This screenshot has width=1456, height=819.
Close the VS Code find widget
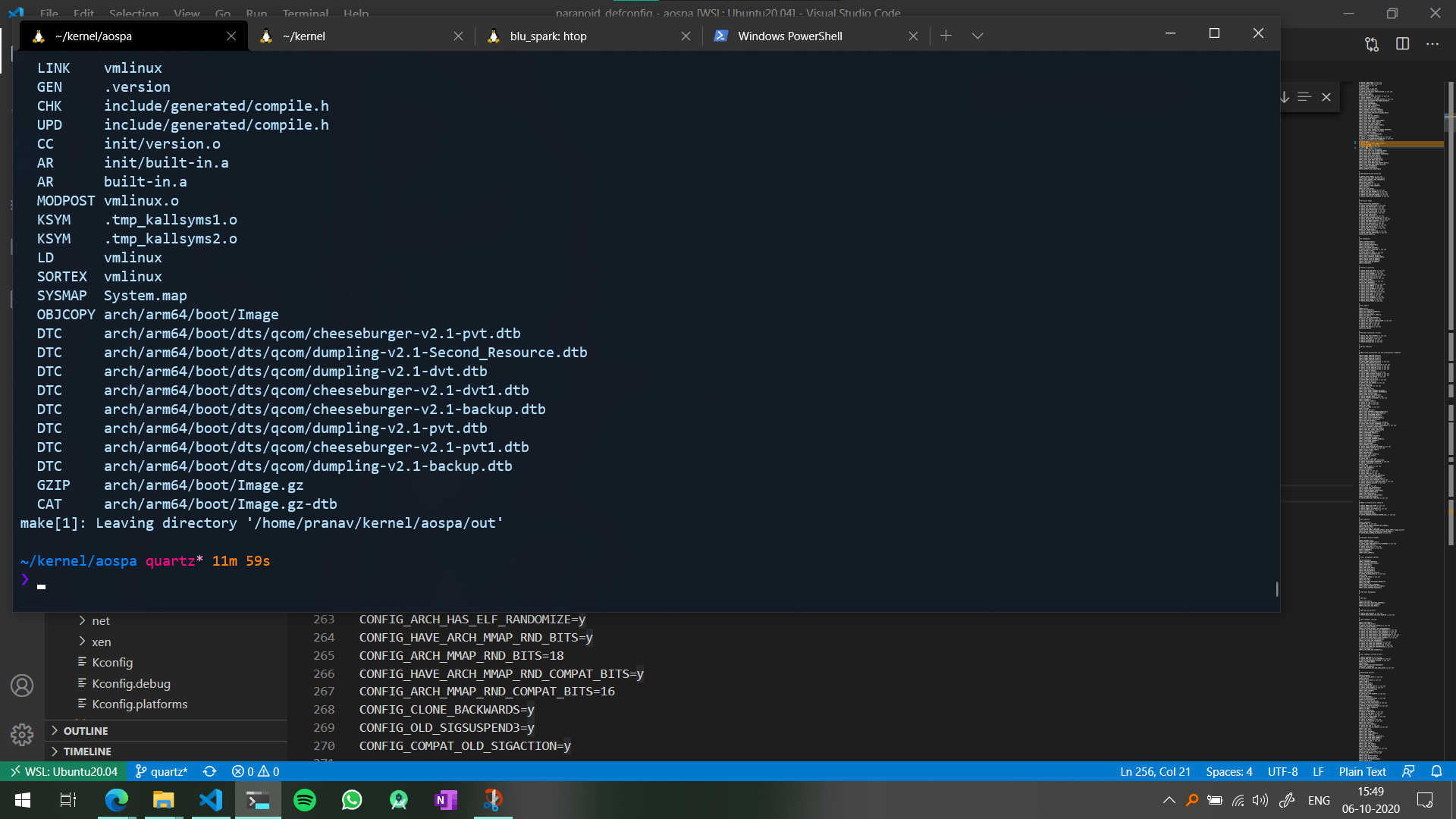tap(1326, 97)
